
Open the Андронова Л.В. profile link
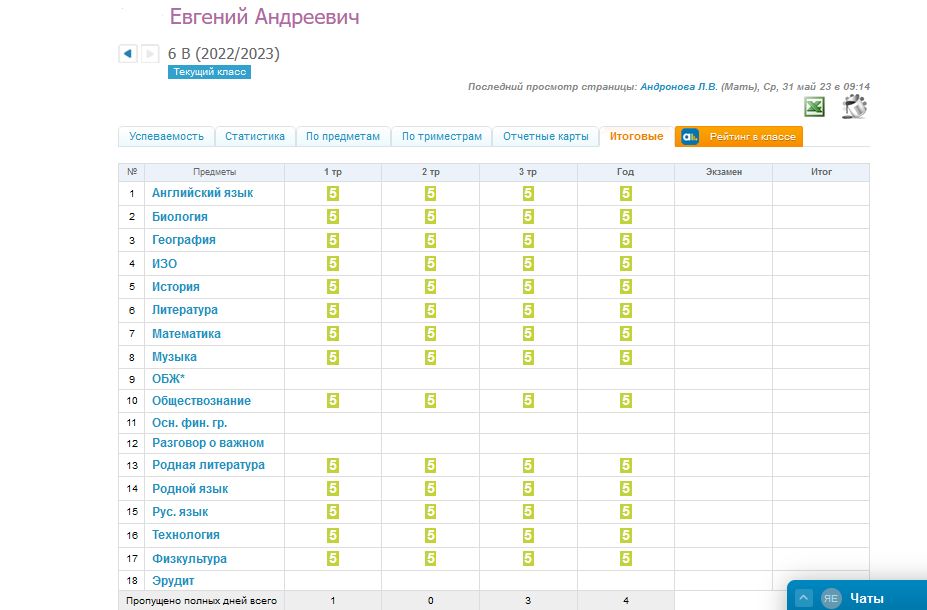point(679,87)
